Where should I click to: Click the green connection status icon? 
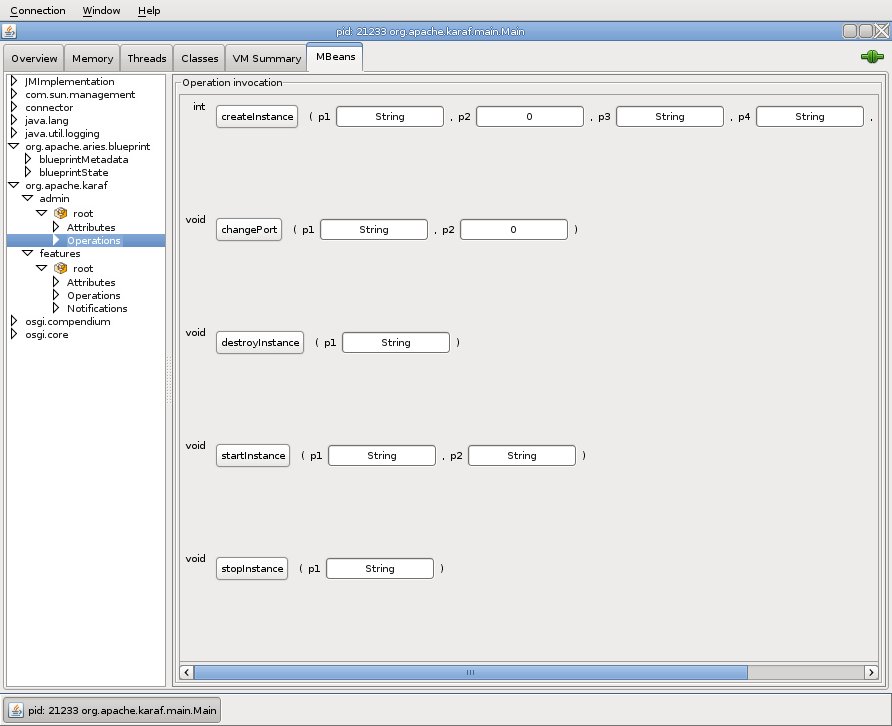pyautogui.click(x=871, y=57)
